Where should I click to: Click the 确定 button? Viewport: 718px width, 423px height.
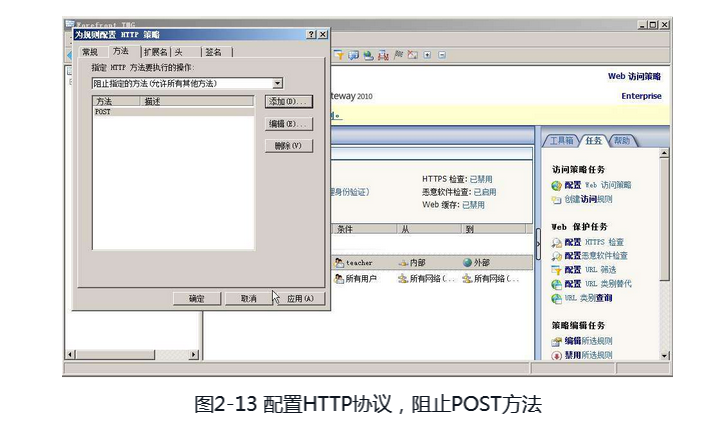(x=197, y=298)
